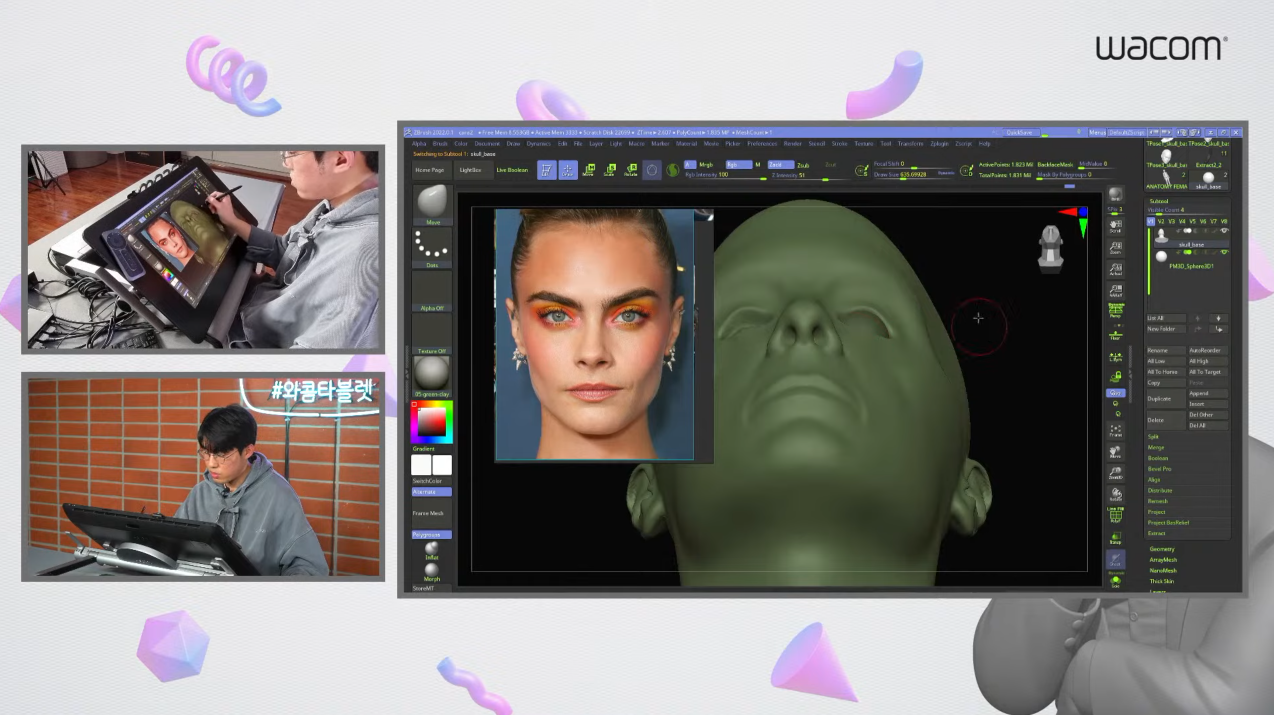Click the camera head view navigator
Viewport: 1274px width, 715px height.
[x=1049, y=248]
